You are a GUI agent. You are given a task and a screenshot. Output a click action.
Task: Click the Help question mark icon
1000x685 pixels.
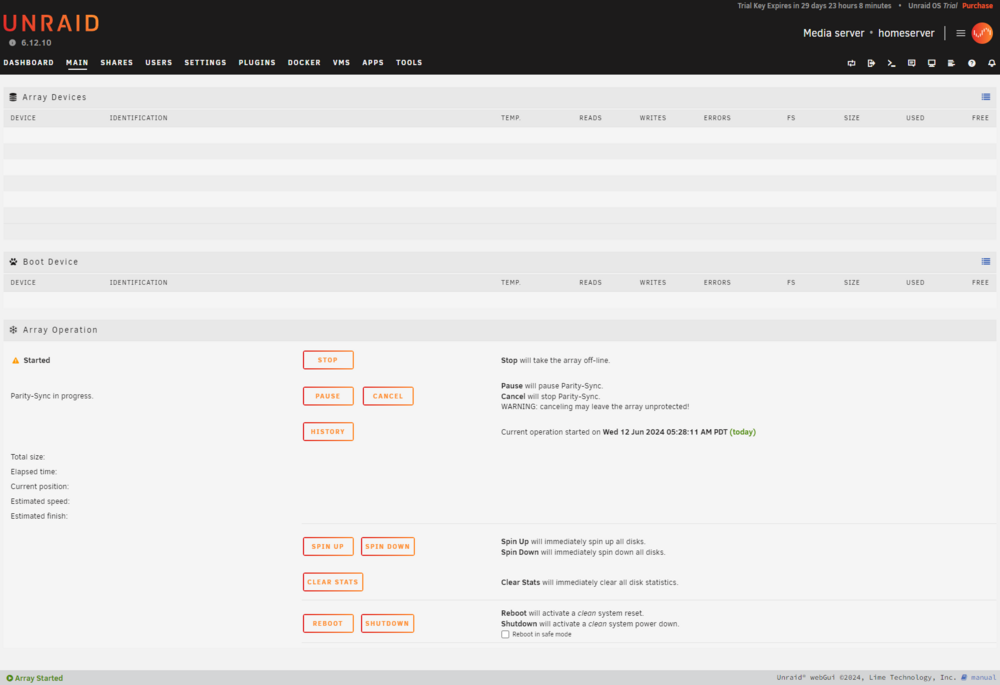972,63
